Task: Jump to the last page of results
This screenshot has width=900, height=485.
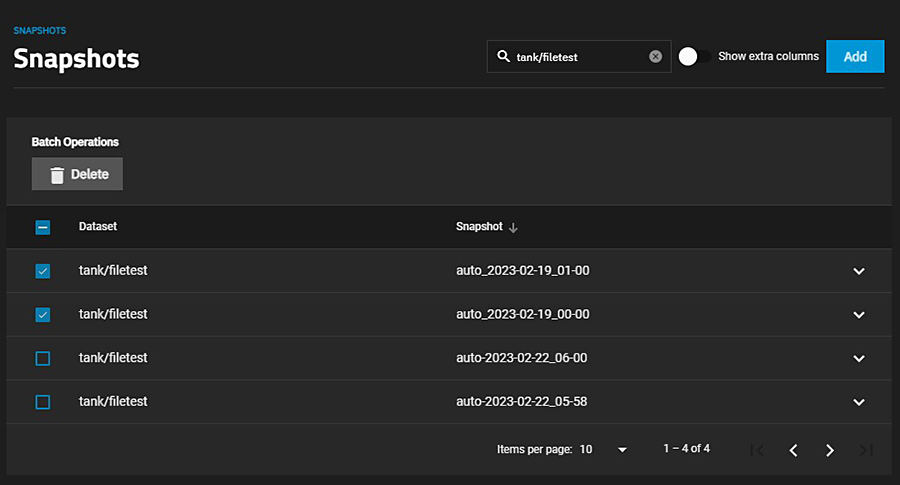Action: click(866, 450)
